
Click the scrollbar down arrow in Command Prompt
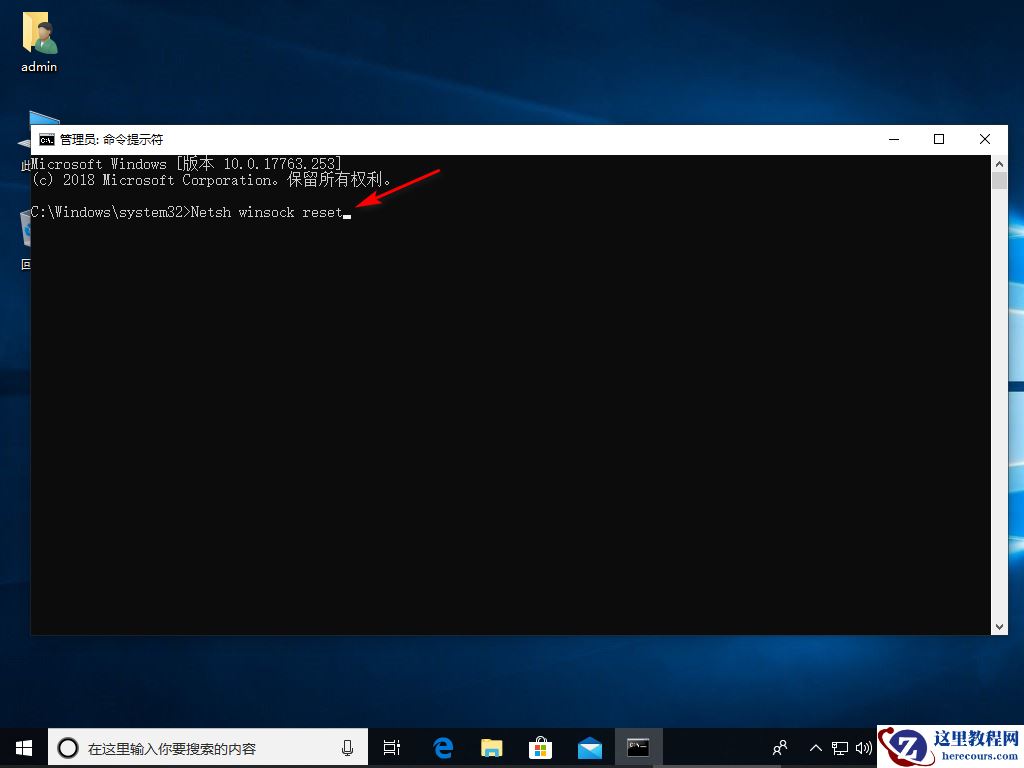coord(999,627)
